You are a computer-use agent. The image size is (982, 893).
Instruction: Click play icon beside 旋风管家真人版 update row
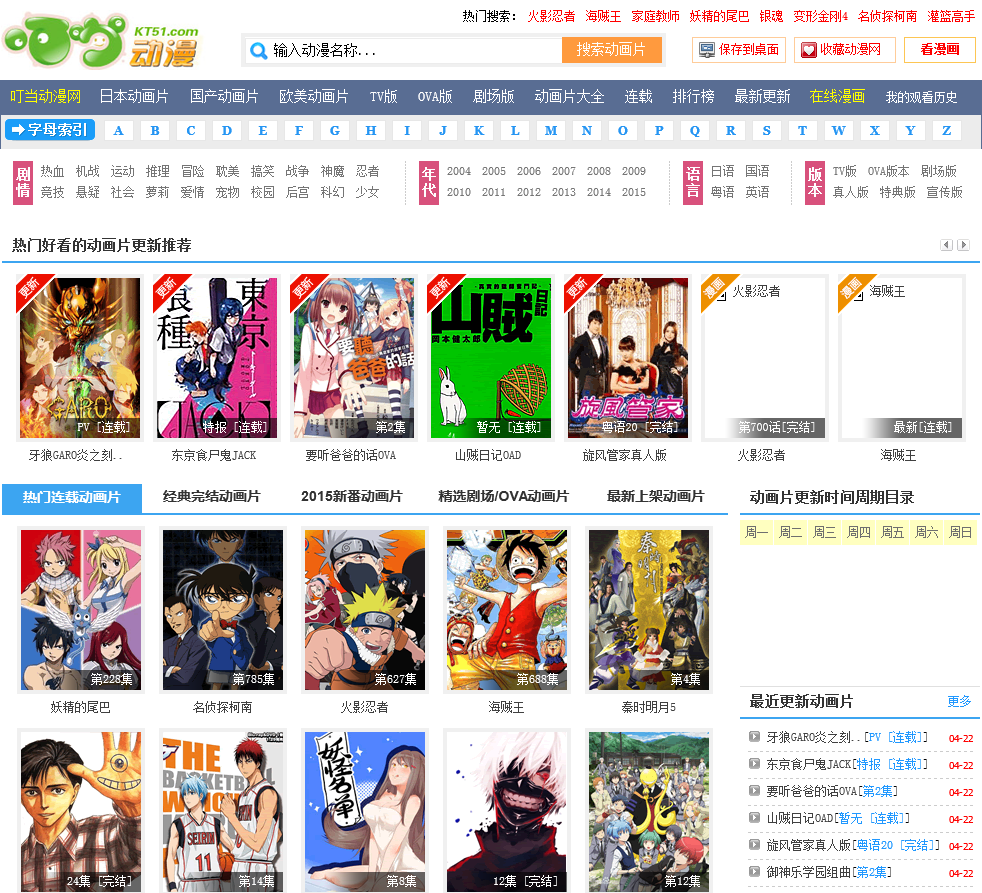point(755,844)
